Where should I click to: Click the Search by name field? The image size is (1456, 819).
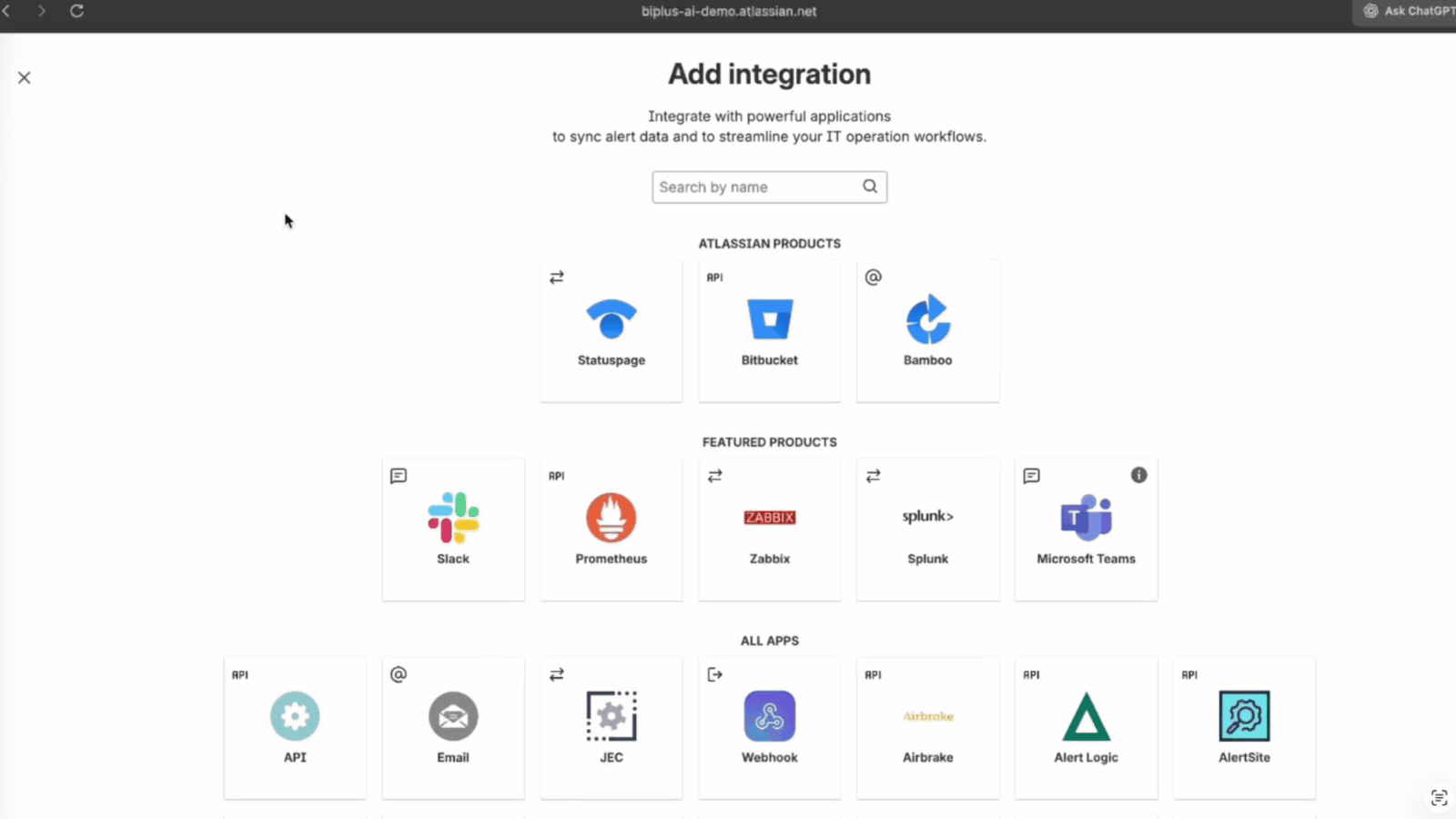755,187
